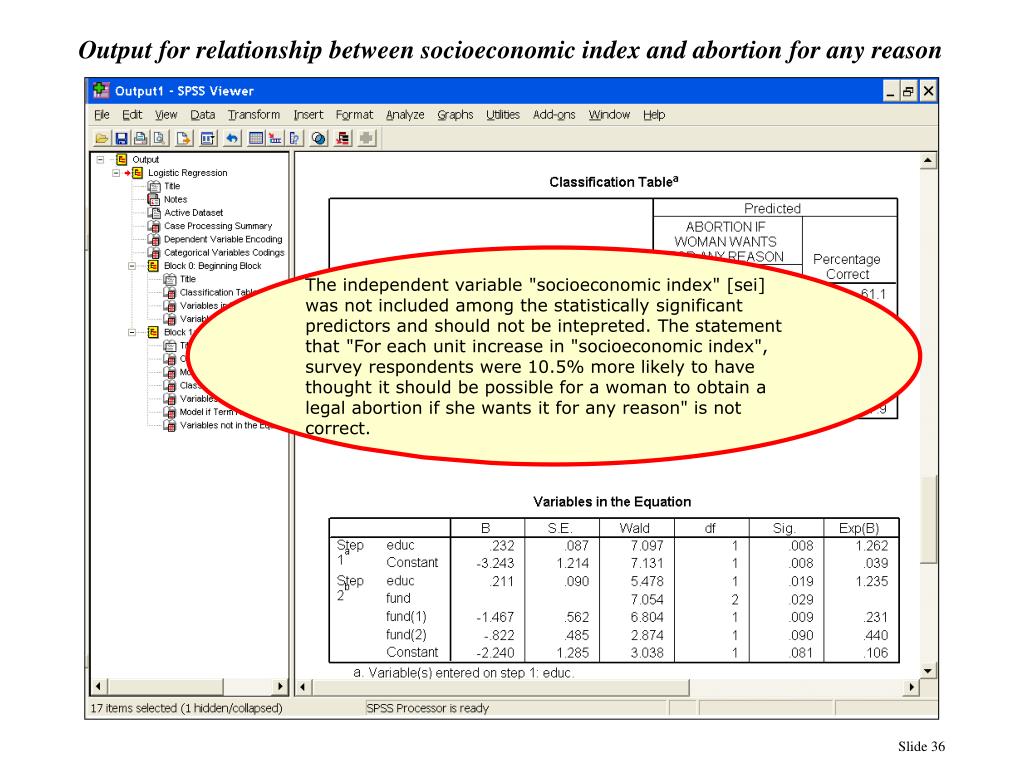Screen dimensions: 1024x768
Task: Click the Dependent Variable Encoding icon
Action: point(153,239)
